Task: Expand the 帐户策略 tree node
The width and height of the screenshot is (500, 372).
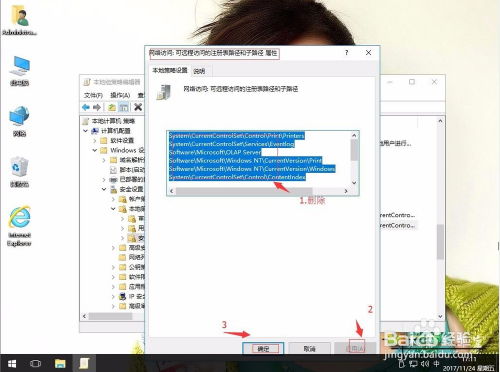Action: (114, 199)
